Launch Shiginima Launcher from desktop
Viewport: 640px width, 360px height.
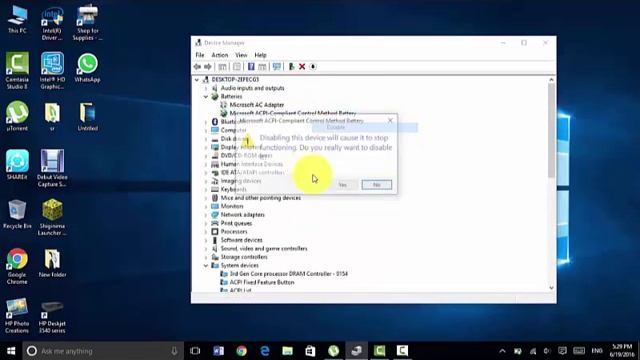tap(52, 217)
